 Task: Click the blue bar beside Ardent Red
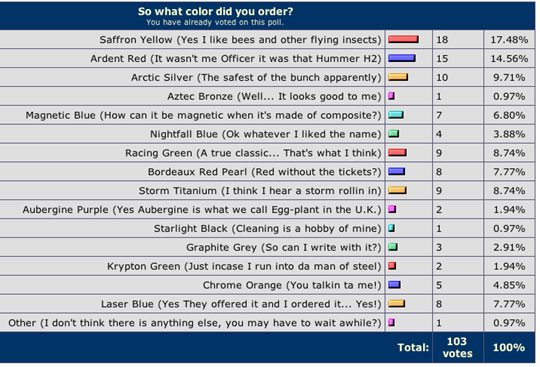[402, 58]
